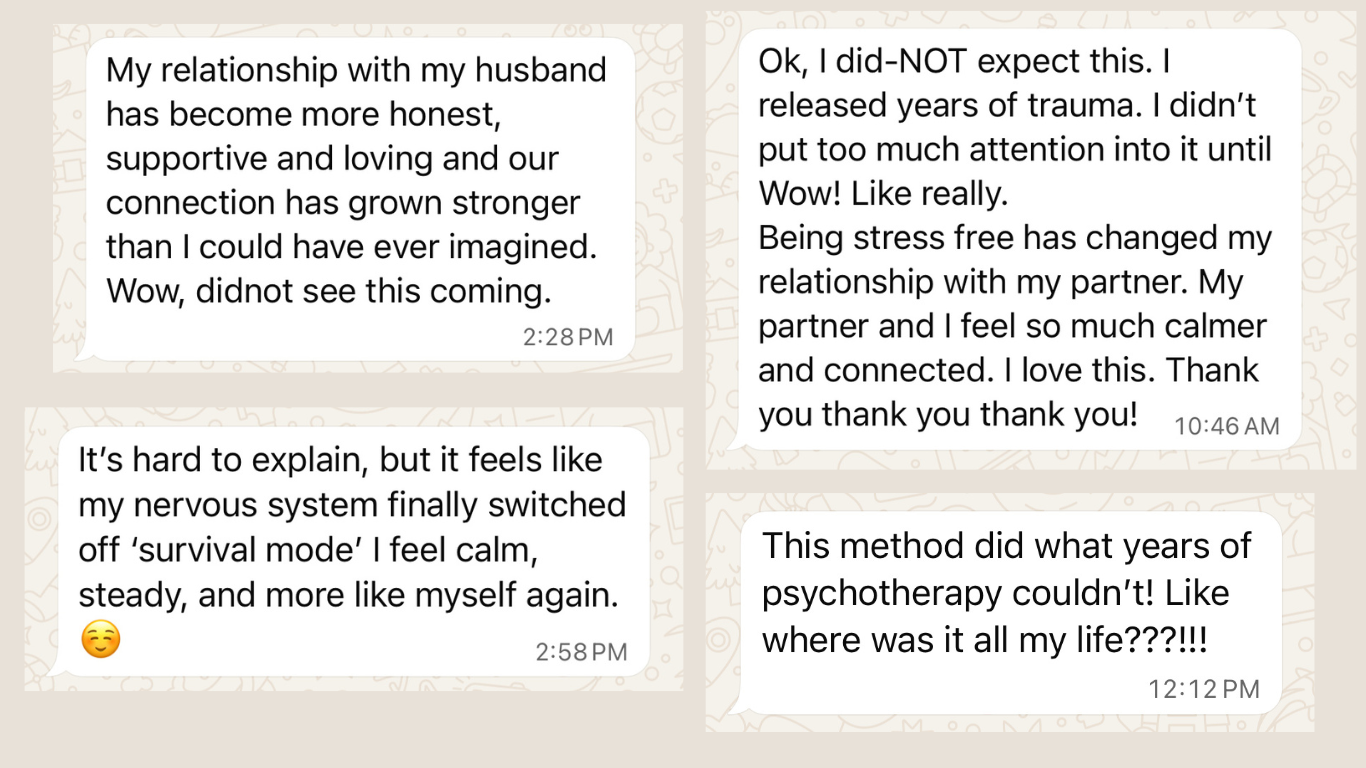Click the line 'connection has grown stronger'
This screenshot has height=768, width=1366.
coord(343,203)
